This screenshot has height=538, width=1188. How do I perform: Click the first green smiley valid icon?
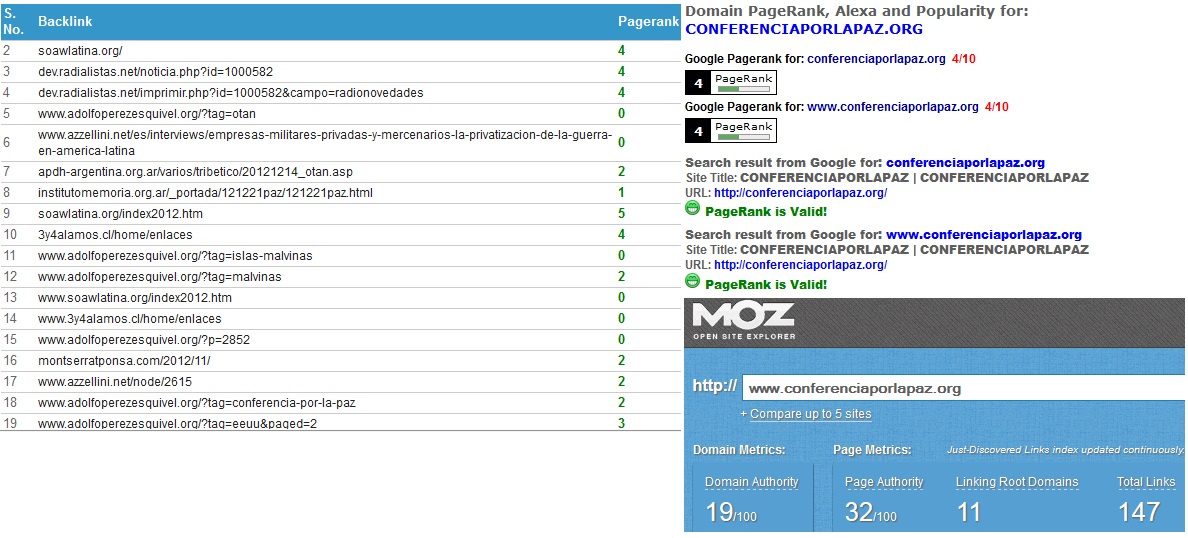click(x=692, y=209)
